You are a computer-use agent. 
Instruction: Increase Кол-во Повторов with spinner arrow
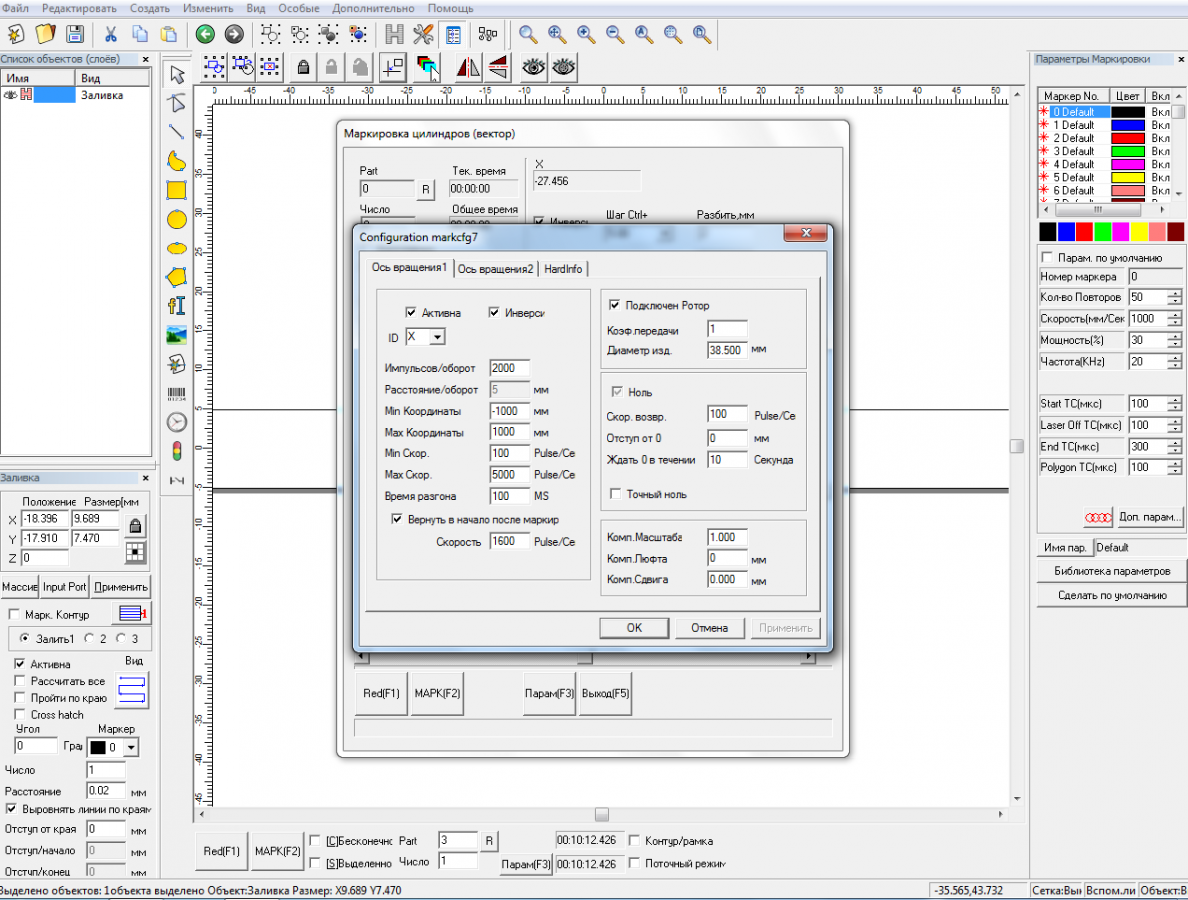coord(1174,294)
